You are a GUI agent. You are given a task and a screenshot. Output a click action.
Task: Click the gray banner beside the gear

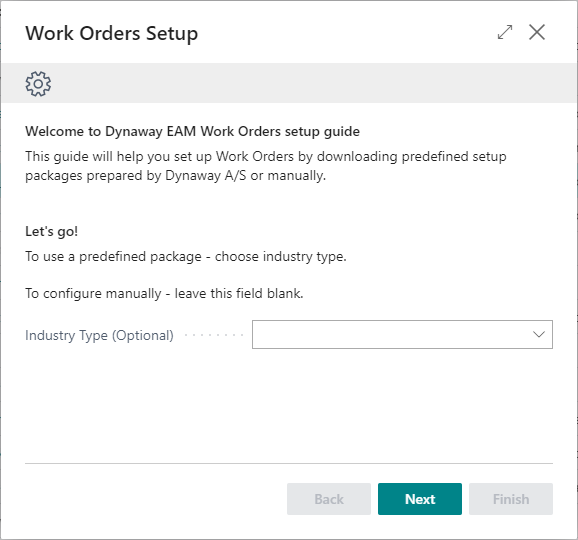[x=313, y=83]
